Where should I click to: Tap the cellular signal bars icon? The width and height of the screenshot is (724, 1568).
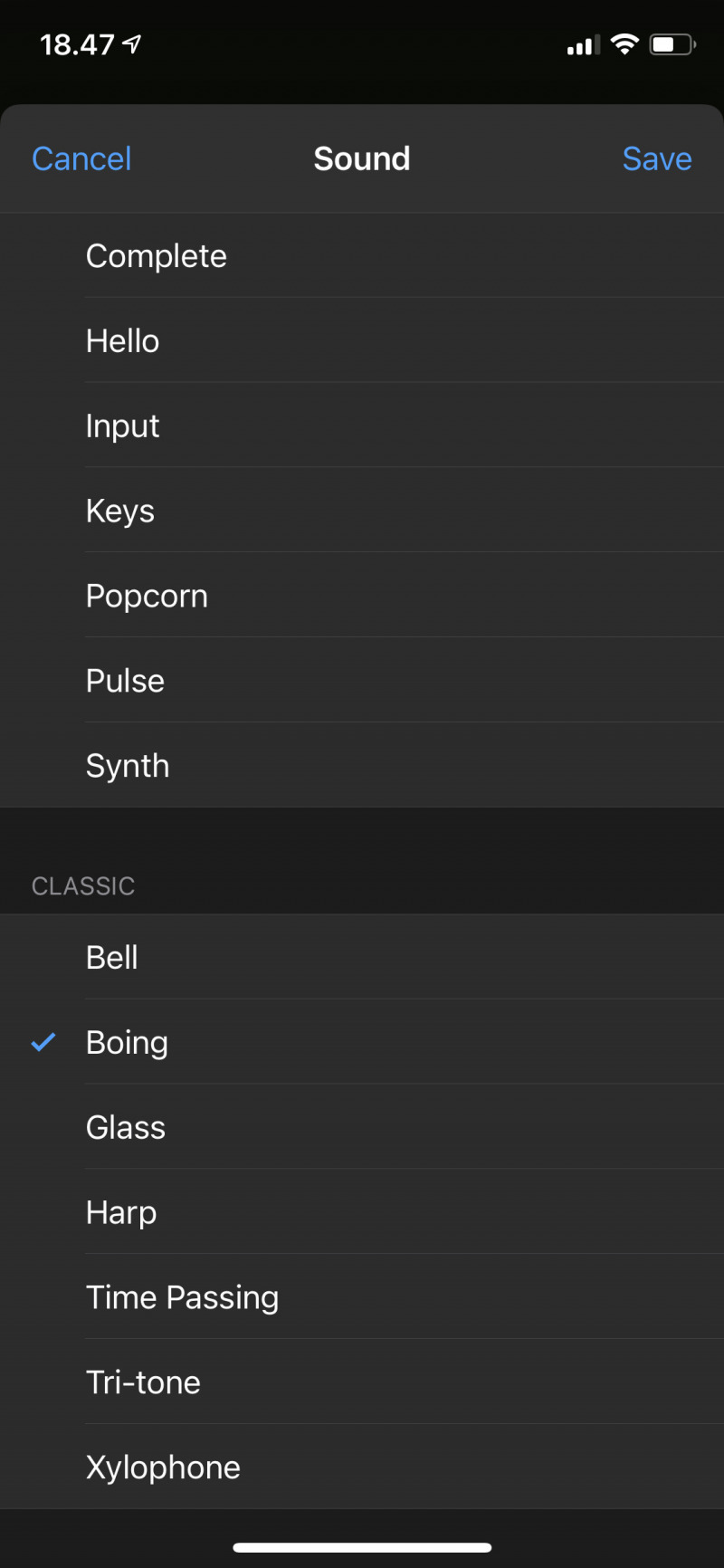coord(583,45)
